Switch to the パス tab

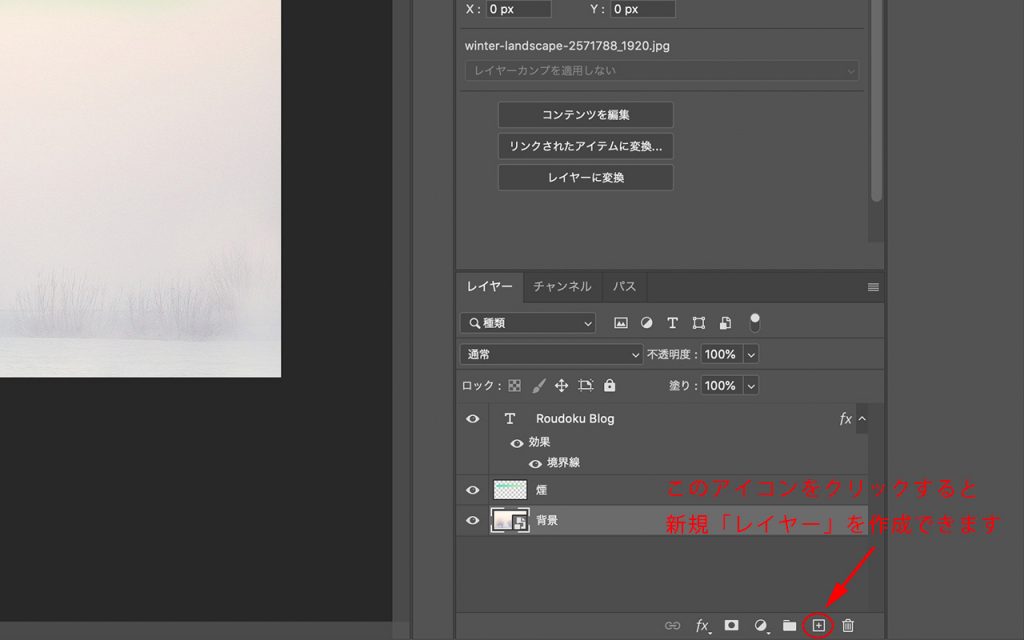pyautogui.click(x=624, y=287)
